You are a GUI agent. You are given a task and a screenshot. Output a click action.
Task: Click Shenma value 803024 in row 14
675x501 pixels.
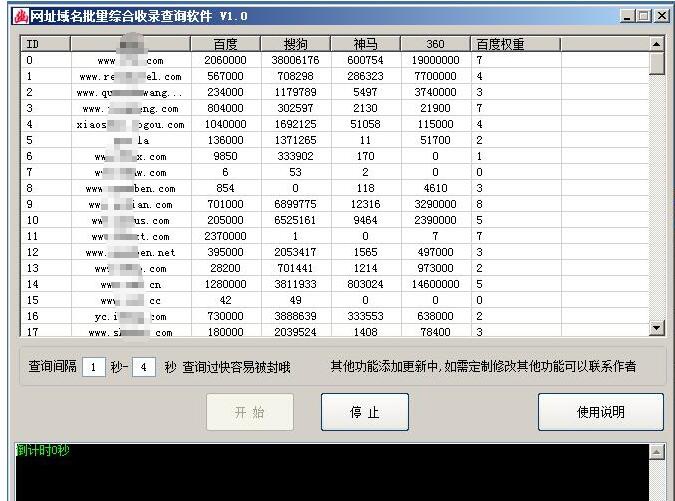coord(365,284)
